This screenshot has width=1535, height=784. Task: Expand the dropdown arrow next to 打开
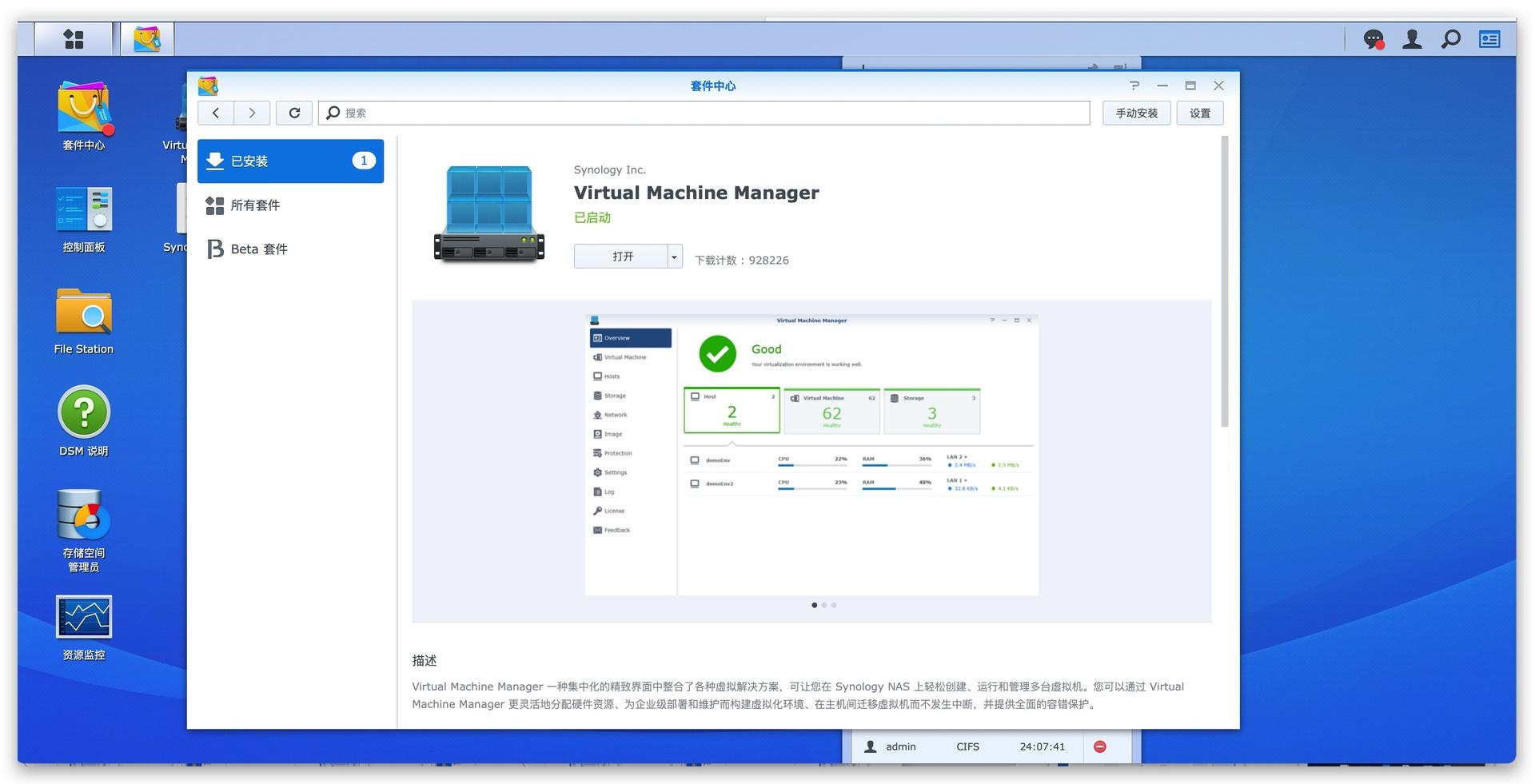[675, 257]
